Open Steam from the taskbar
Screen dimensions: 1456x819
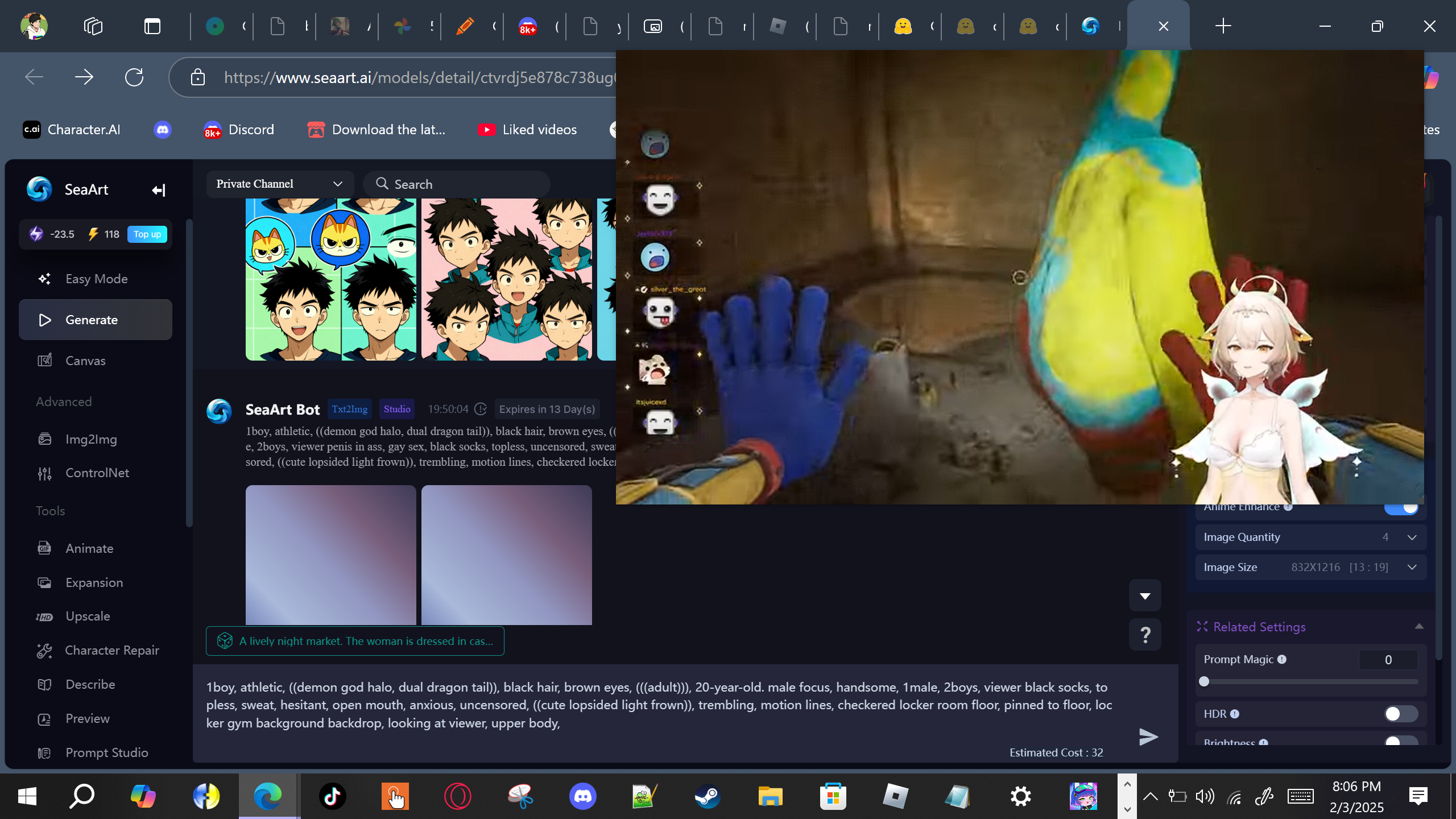(x=708, y=796)
